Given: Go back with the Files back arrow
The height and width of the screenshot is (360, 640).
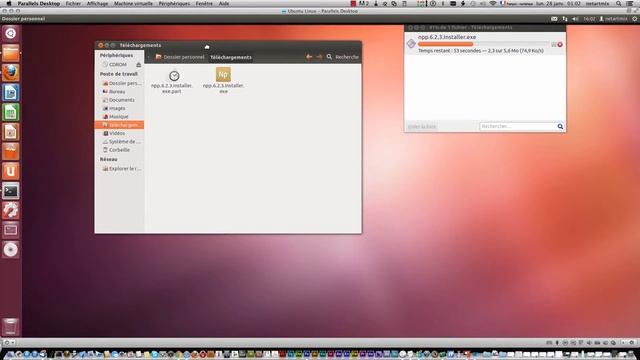Looking at the screenshot, I should (309, 57).
